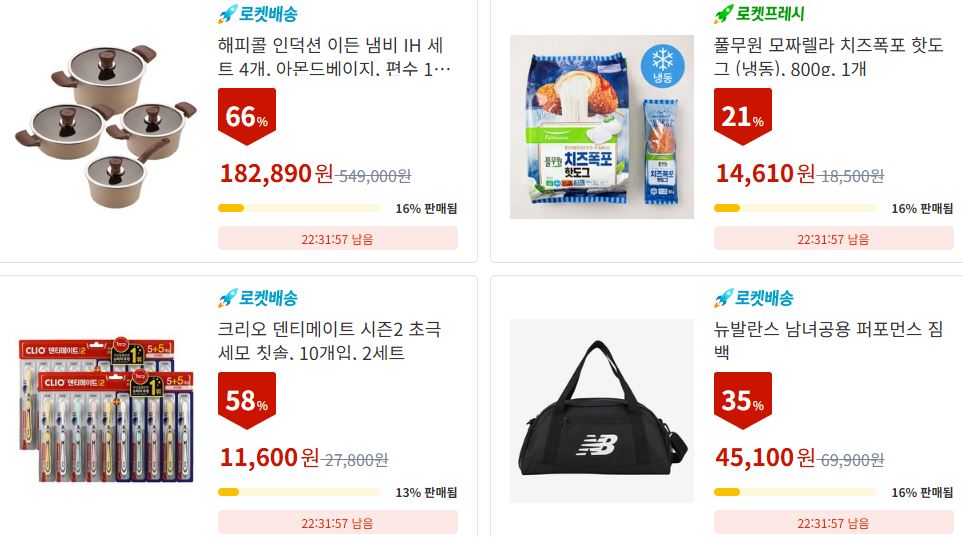Click the 21% discount badge on cheese hotdog
Screen dimensions: 963x537
pyautogui.click(x=743, y=116)
